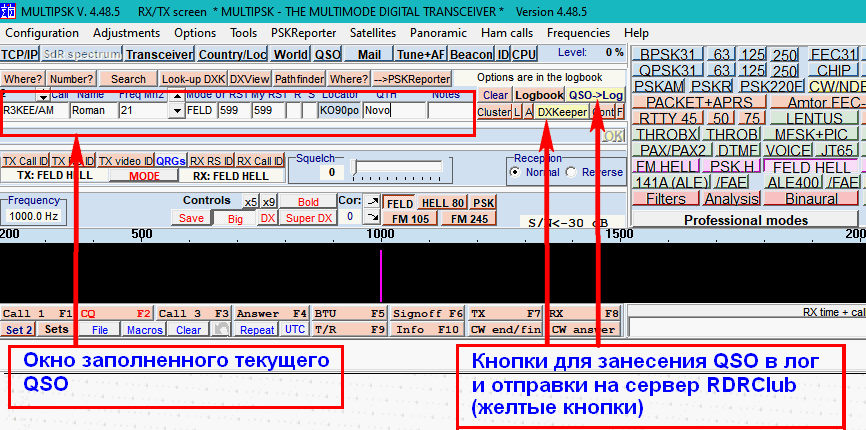Select the BPSK31 mode button
866x430 pixels.
(668, 55)
